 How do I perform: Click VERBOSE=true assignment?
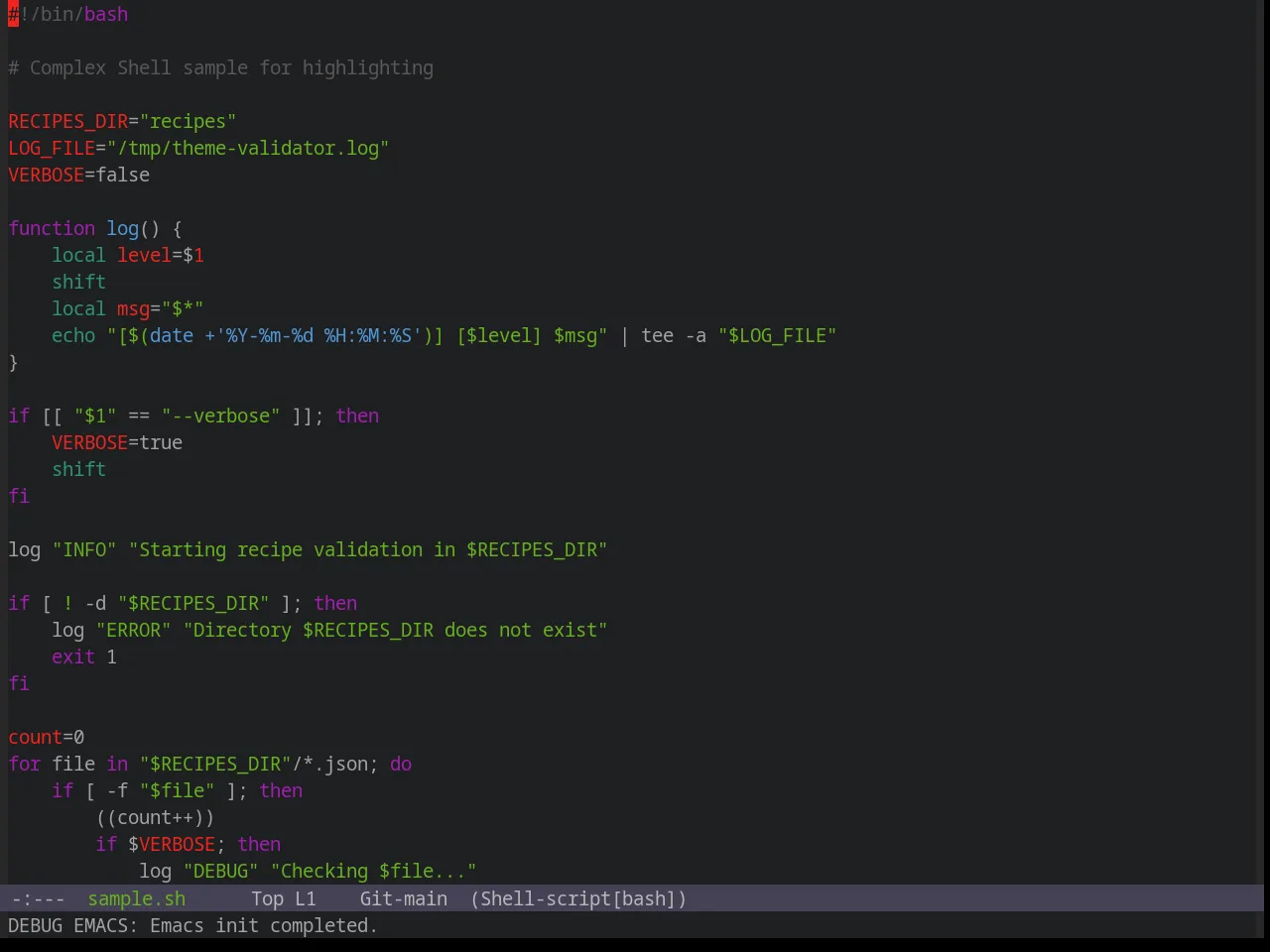(117, 442)
